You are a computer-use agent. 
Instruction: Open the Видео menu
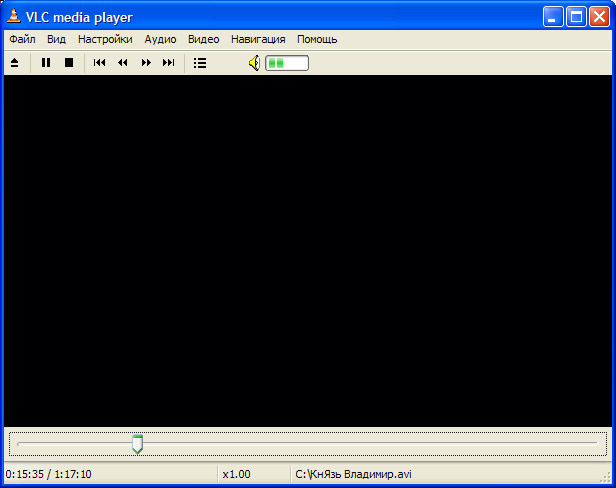[x=204, y=39]
